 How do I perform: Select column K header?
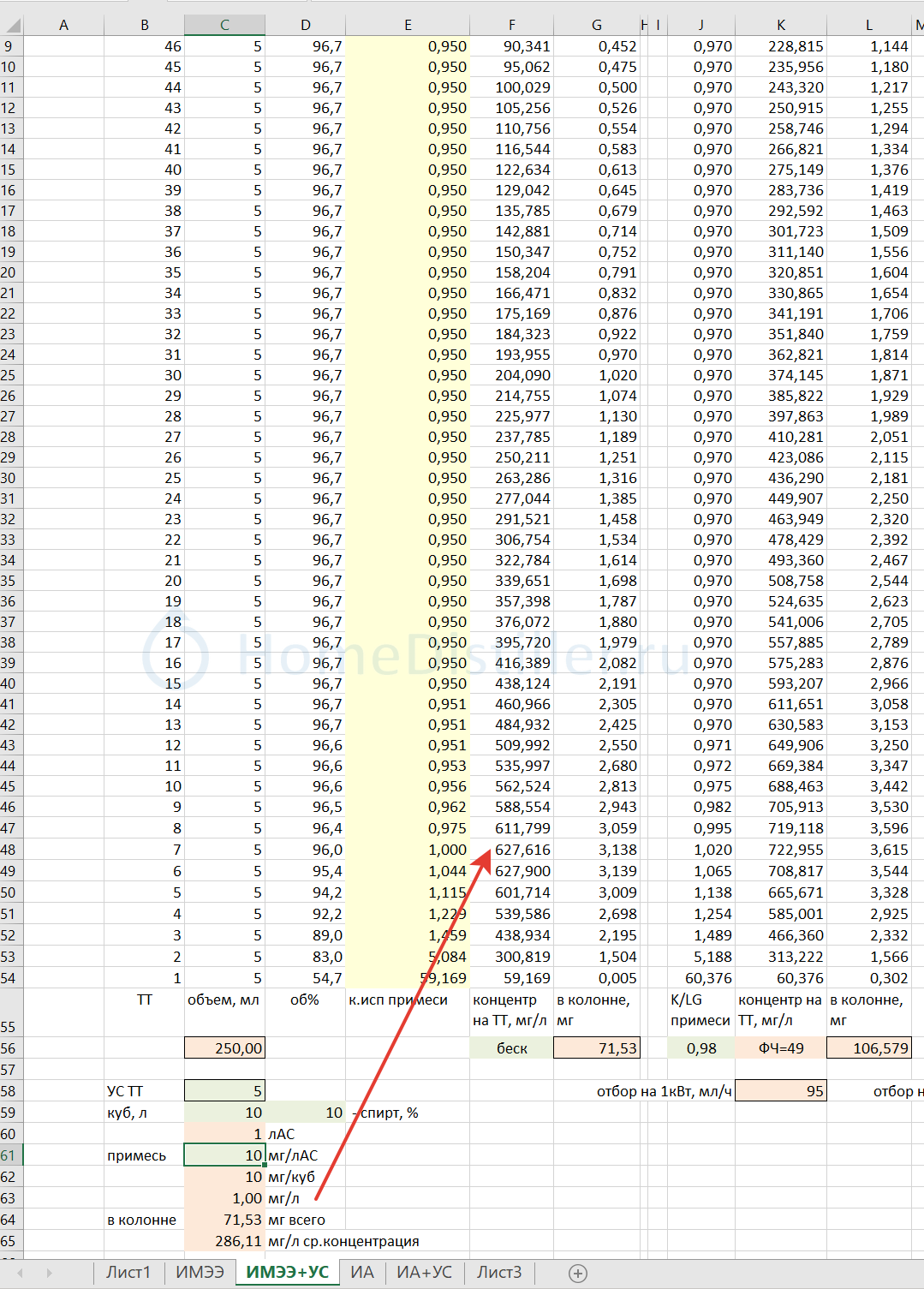click(x=780, y=25)
